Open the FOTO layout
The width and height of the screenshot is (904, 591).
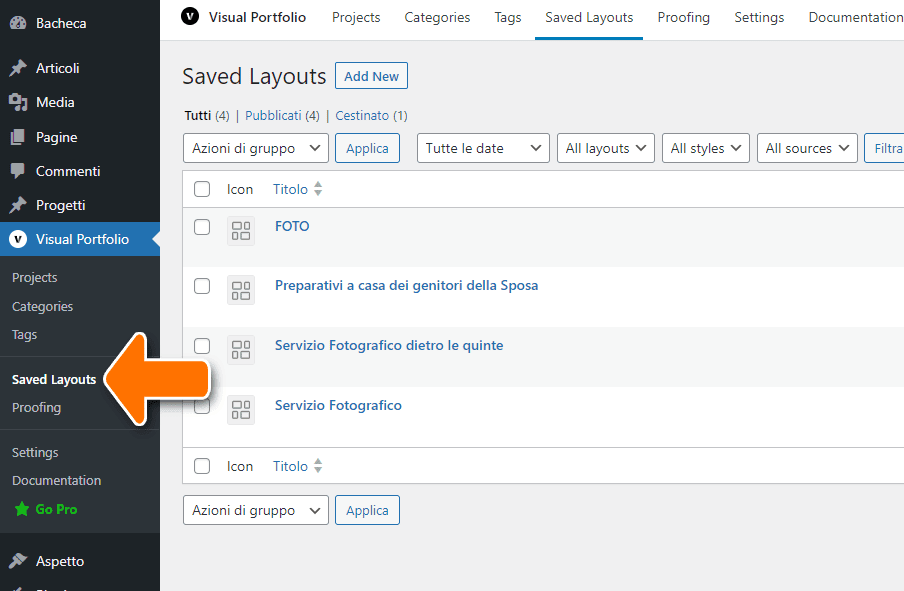tap(292, 226)
